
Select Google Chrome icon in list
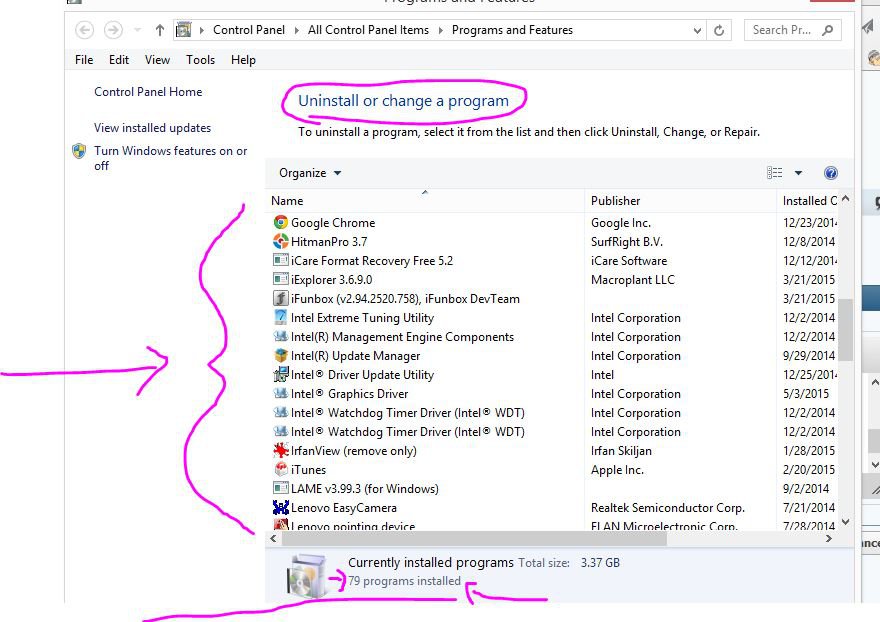tap(281, 222)
